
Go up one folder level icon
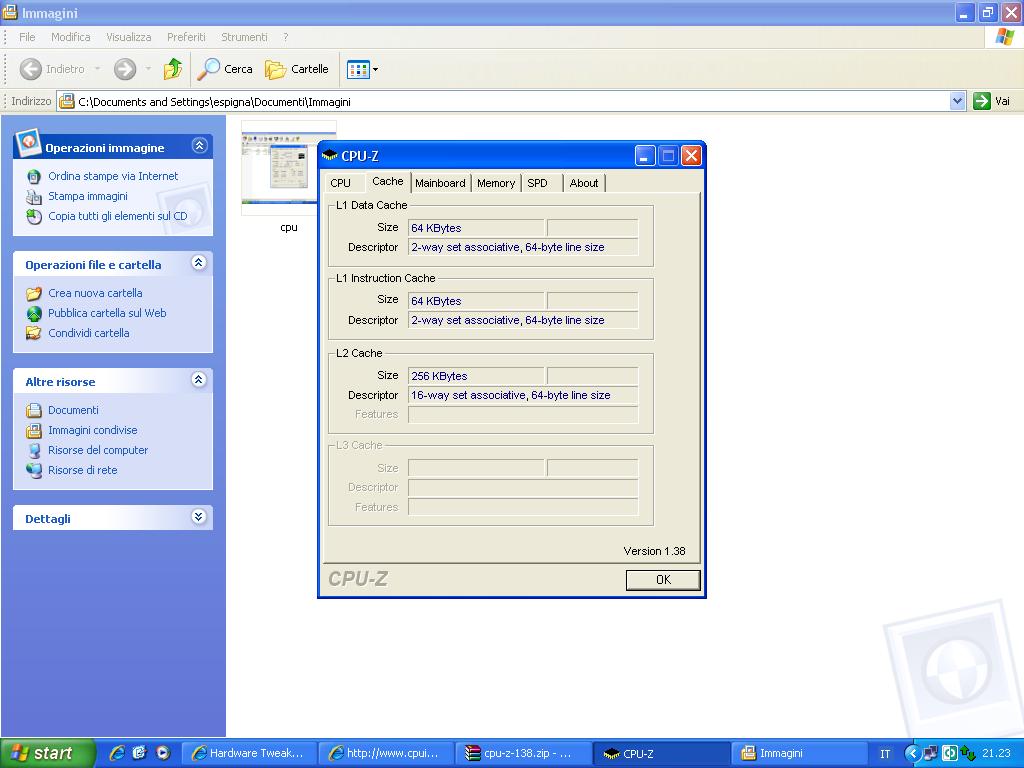click(172, 69)
